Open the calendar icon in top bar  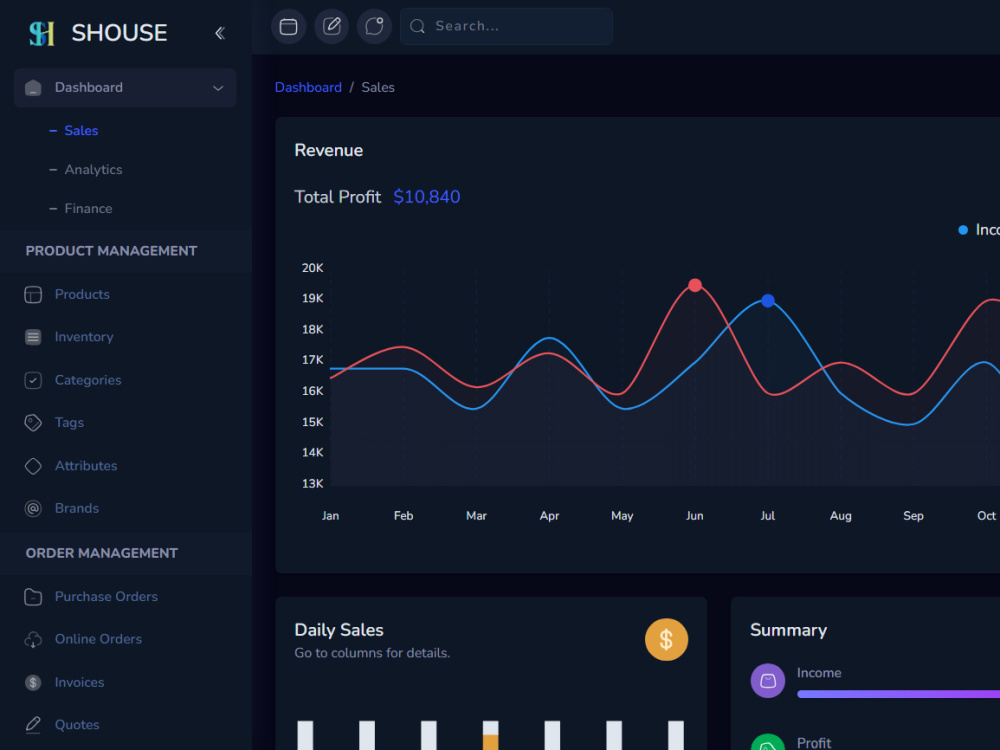click(288, 26)
